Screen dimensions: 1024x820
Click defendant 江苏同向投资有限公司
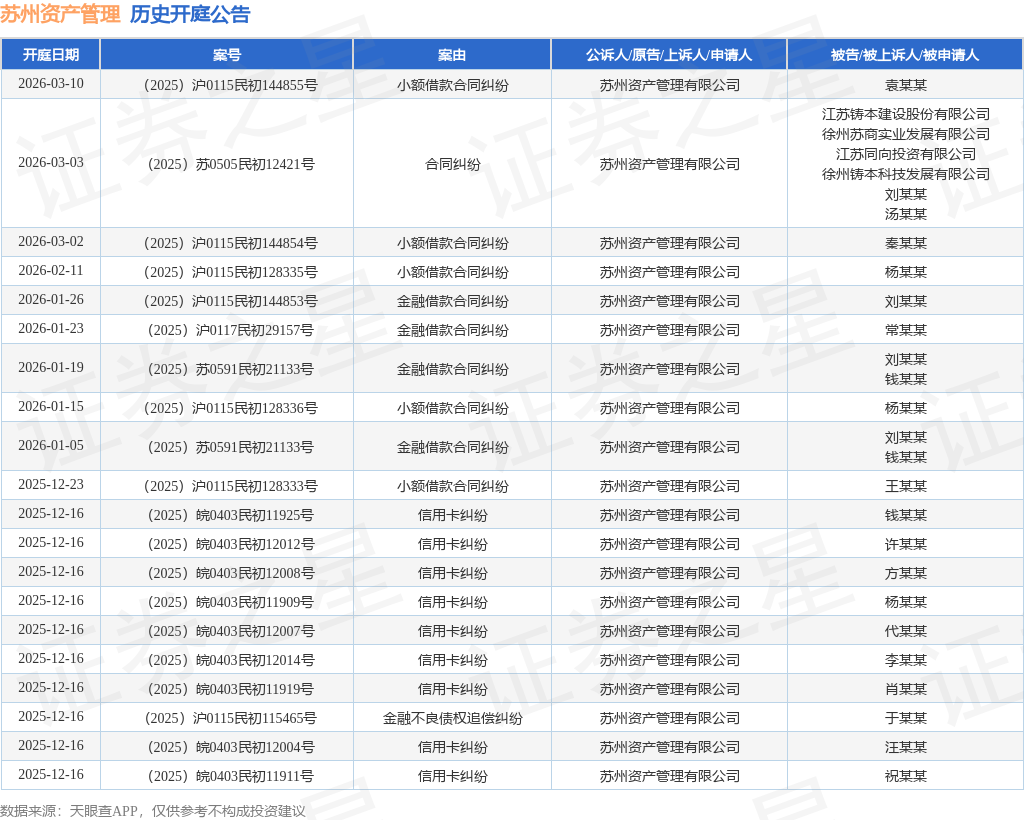coord(906,154)
